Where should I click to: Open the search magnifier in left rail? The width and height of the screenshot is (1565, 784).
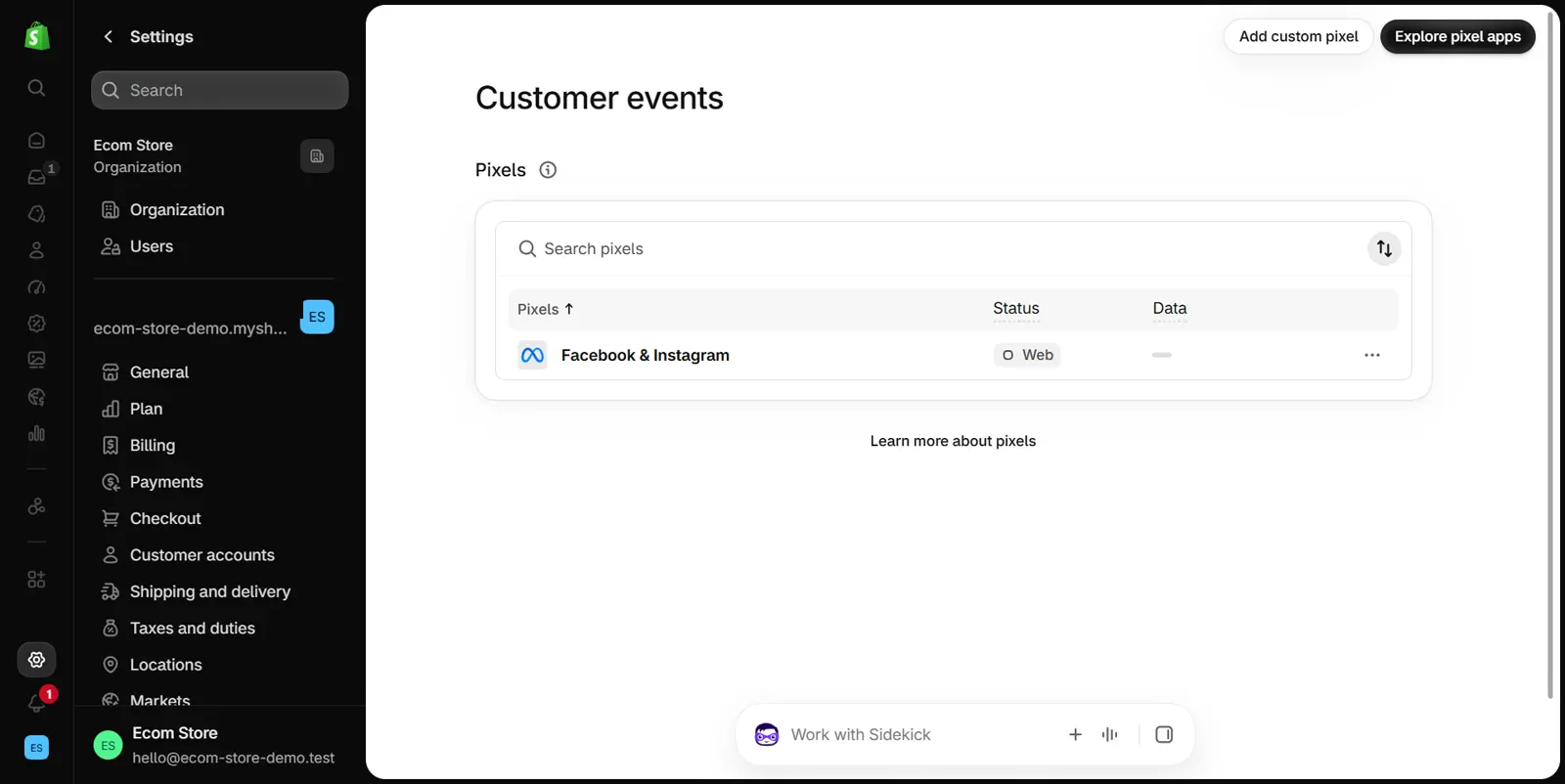tap(36, 88)
